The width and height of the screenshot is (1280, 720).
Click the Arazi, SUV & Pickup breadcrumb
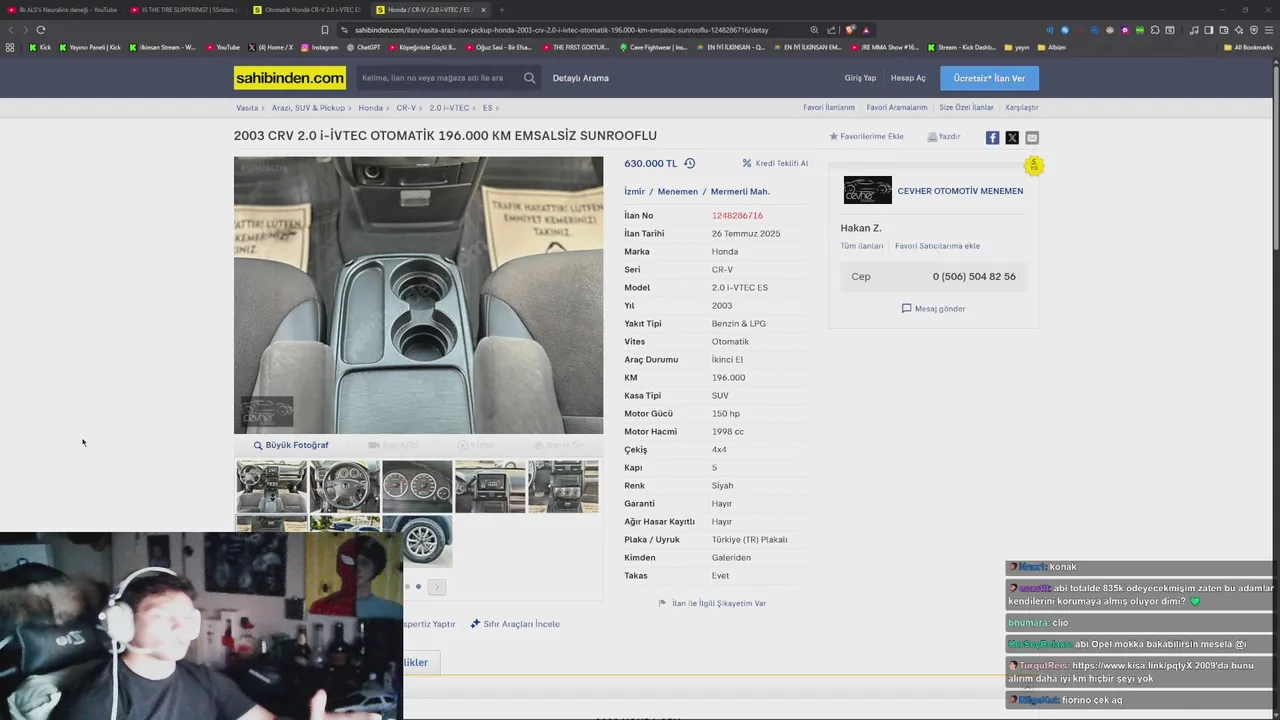tap(308, 108)
